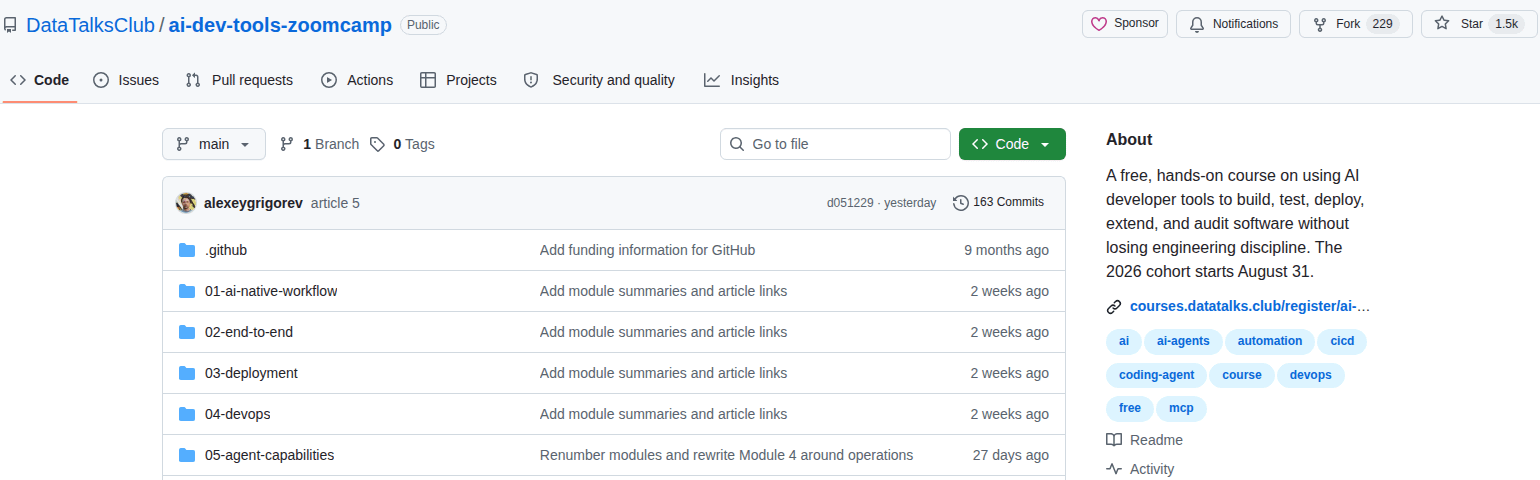Click the About heading
Screen dimensions: 1540x480
pyautogui.click(x=1129, y=139)
